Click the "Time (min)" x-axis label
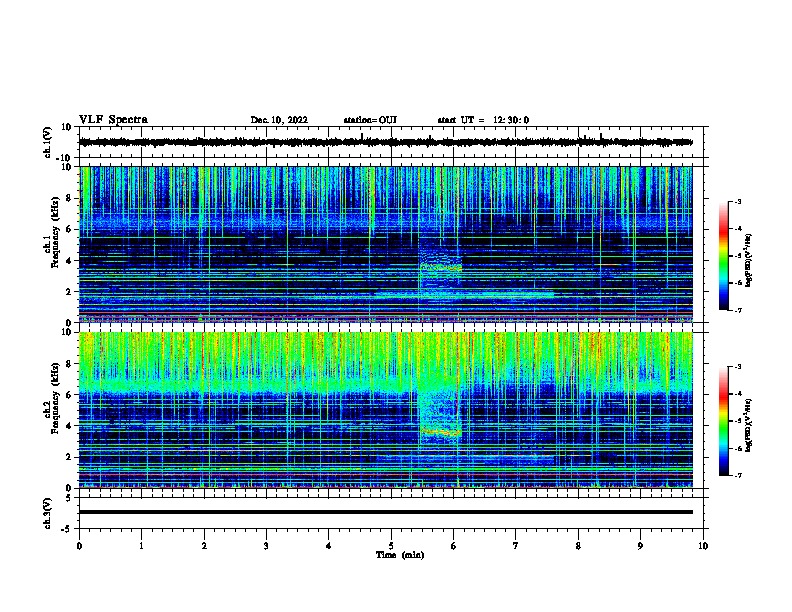The height and width of the screenshot is (612, 792). coord(400,555)
